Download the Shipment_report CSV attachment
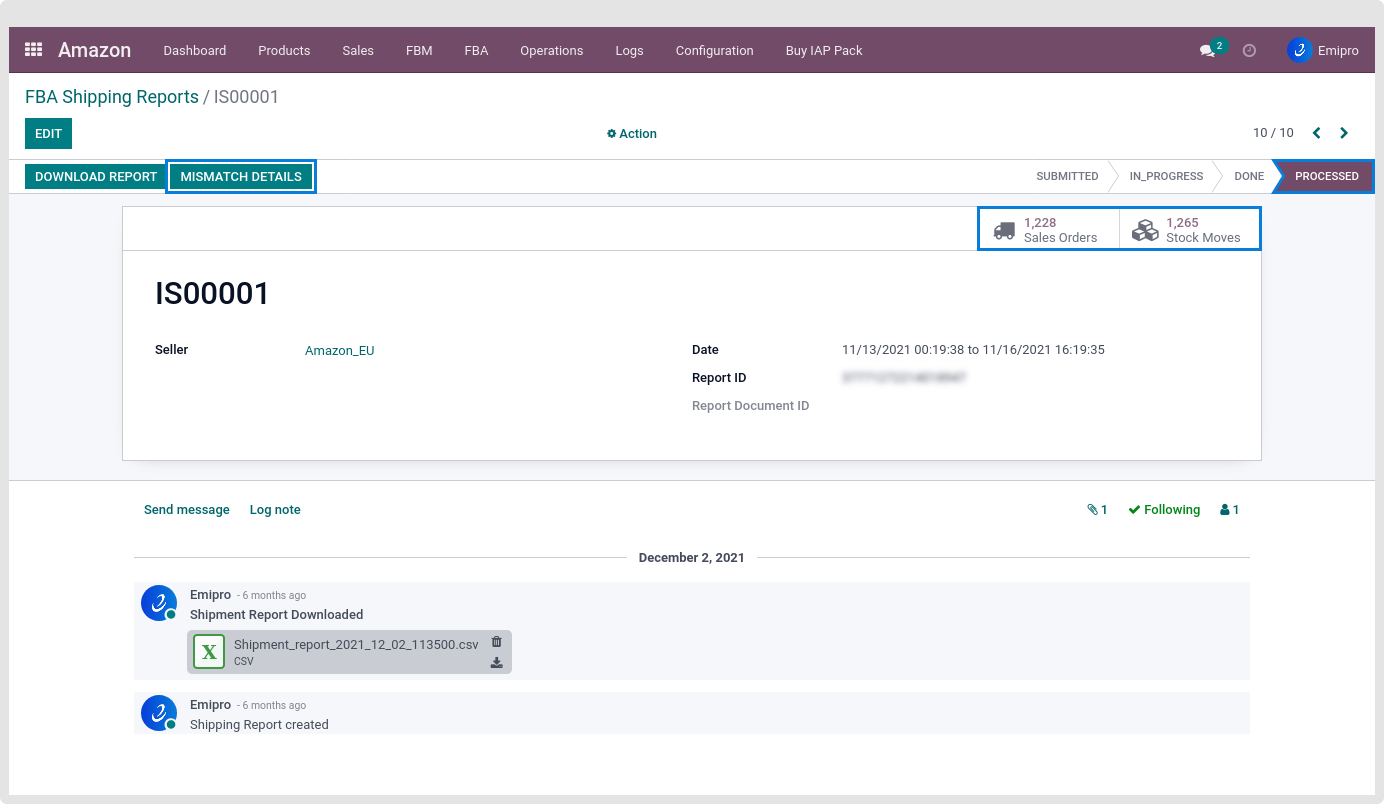This screenshot has height=804, width=1384. point(497,662)
